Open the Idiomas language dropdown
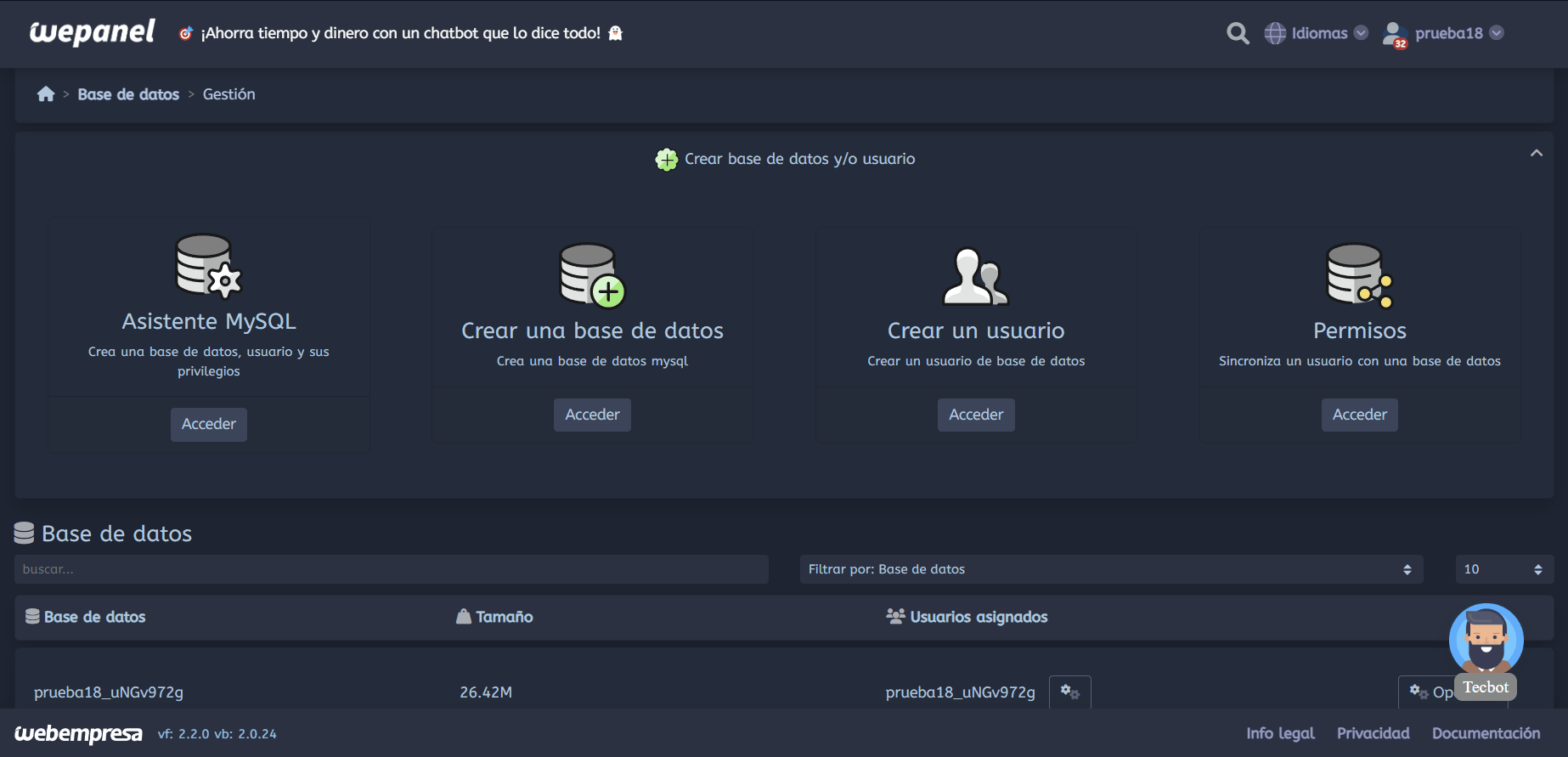The height and width of the screenshot is (757, 1568). pos(1317,33)
